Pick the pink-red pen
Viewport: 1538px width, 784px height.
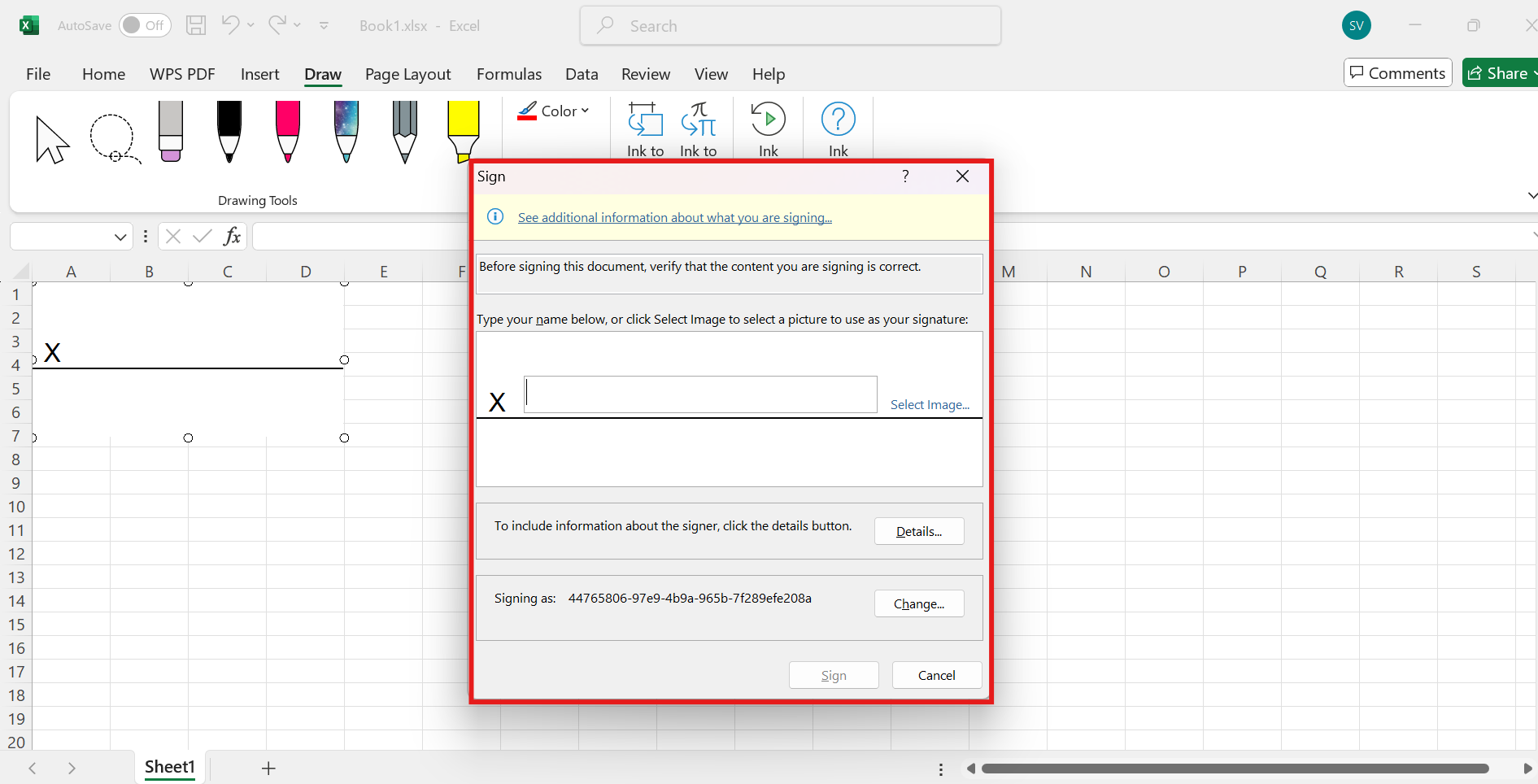coord(288,132)
